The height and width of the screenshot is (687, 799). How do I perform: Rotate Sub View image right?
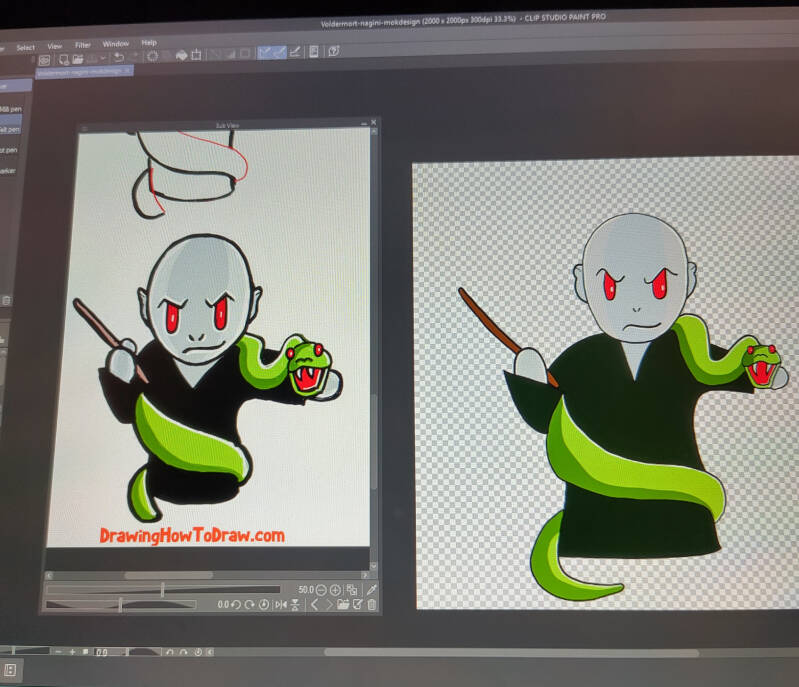coord(249,605)
